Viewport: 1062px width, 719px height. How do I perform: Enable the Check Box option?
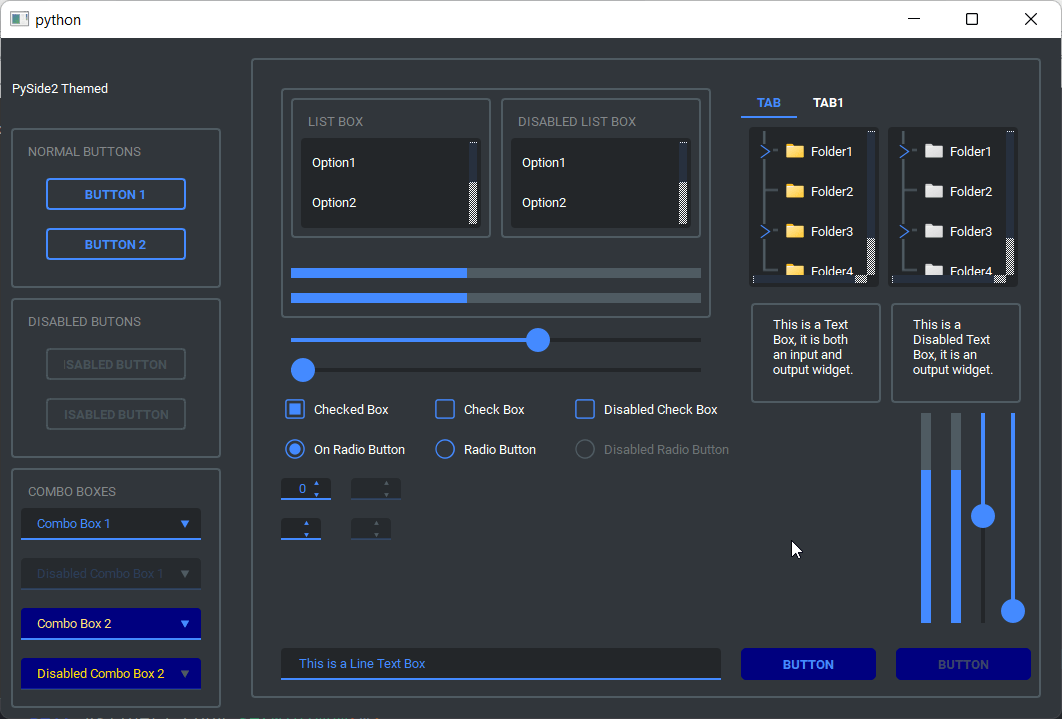coord(444,409)
